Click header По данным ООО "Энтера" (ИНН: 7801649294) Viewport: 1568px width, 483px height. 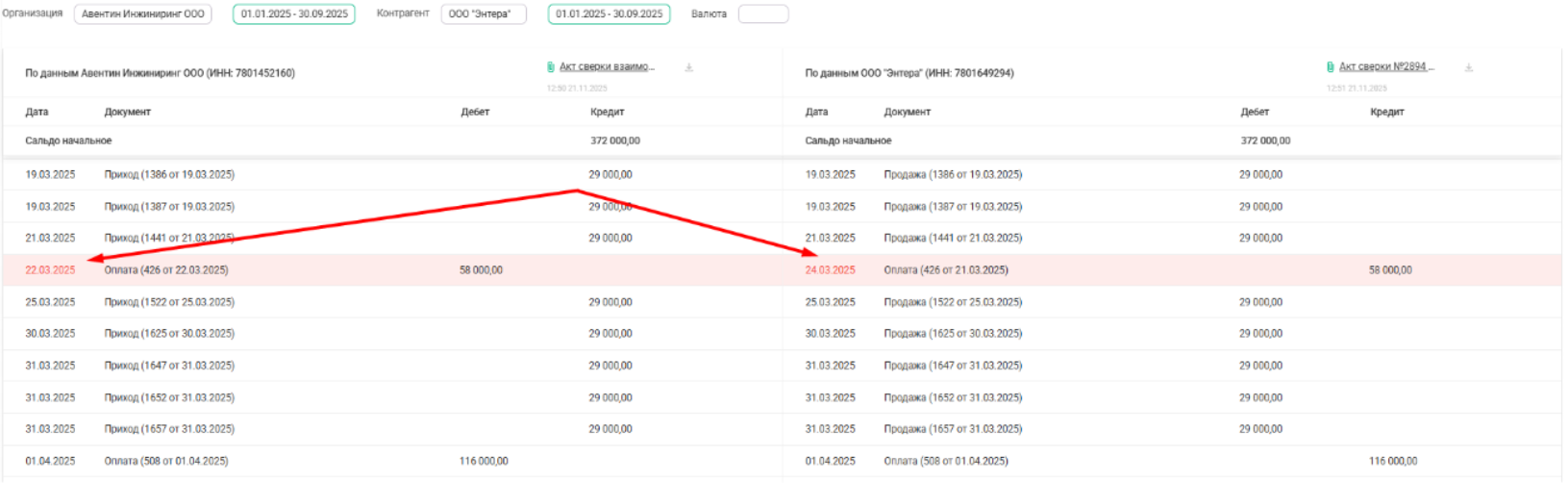click(x=909, y=73)
